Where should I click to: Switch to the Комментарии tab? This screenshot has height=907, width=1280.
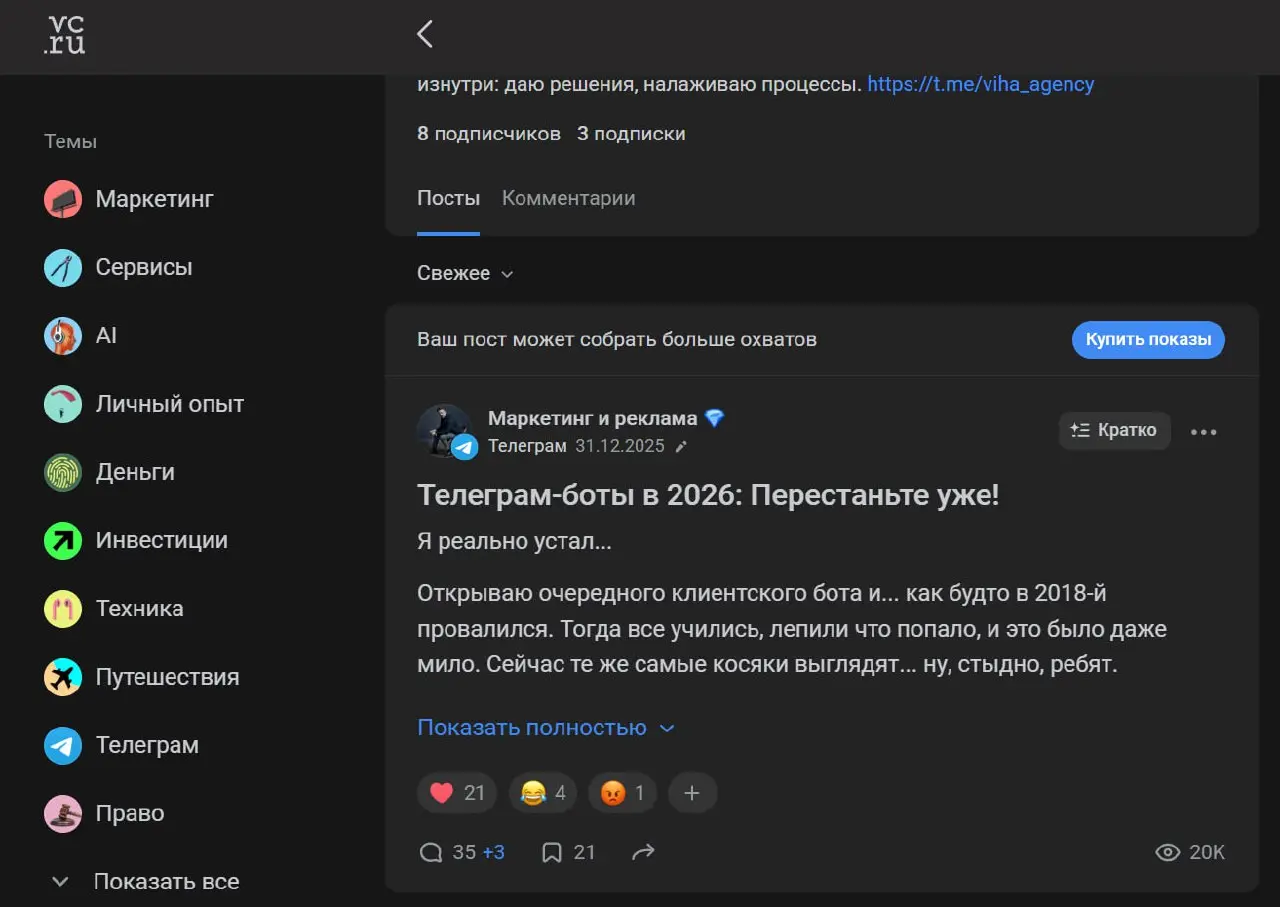568,198
